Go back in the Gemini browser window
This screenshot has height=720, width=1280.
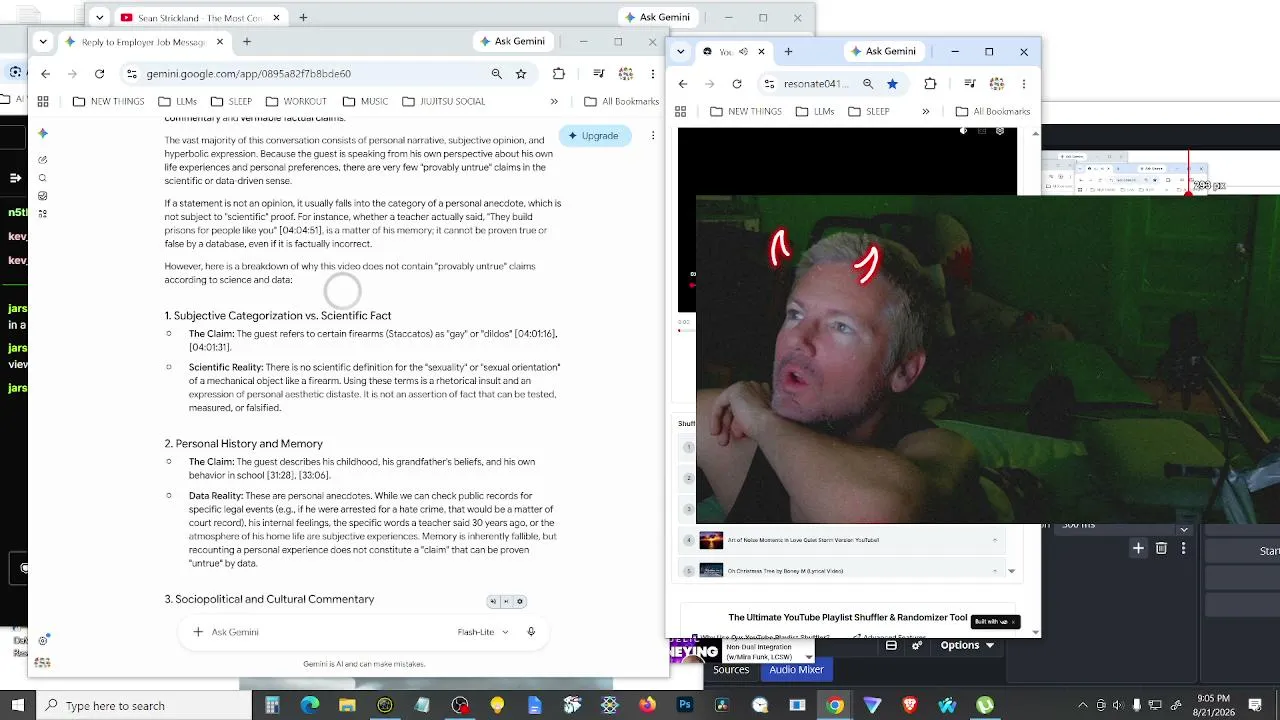coord(45,73)
